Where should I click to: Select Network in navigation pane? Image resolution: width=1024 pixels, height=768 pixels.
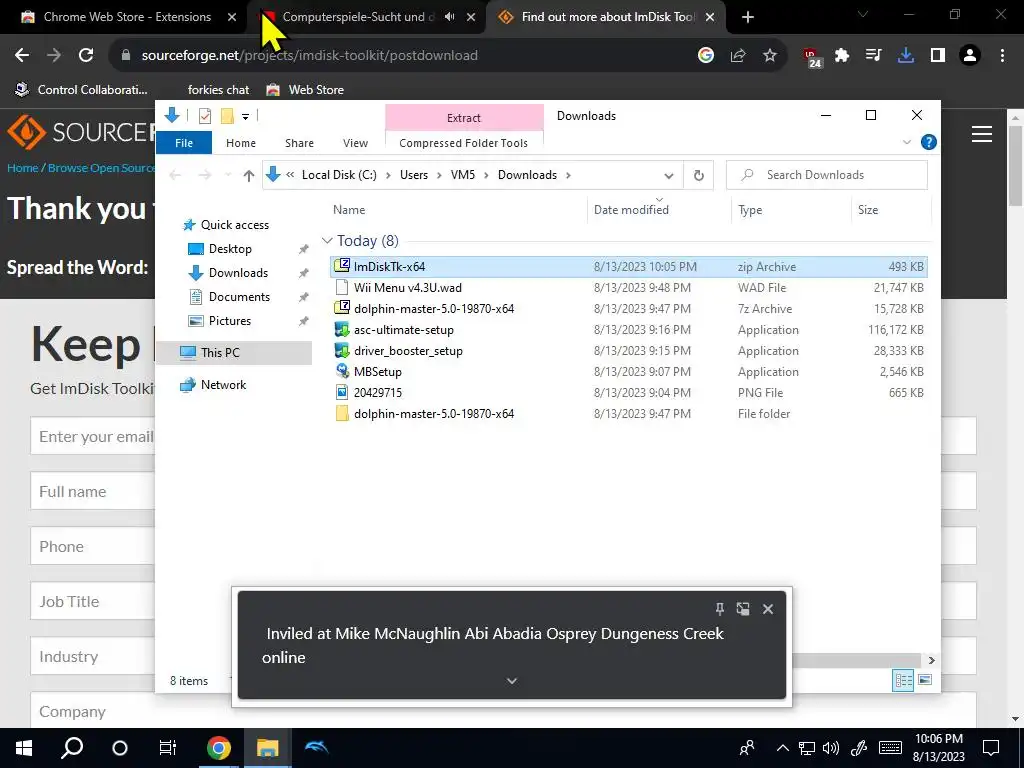[223, 385]
